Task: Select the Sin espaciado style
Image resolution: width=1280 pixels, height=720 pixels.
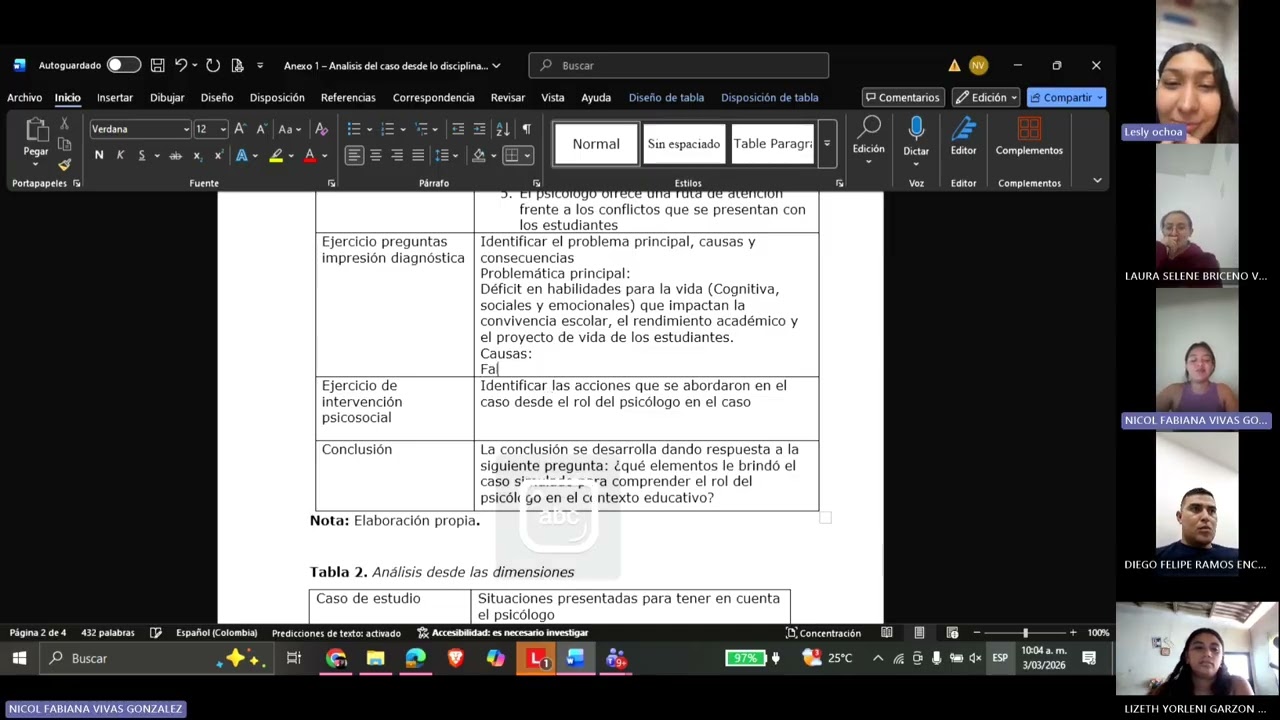Action: point(684,144)
